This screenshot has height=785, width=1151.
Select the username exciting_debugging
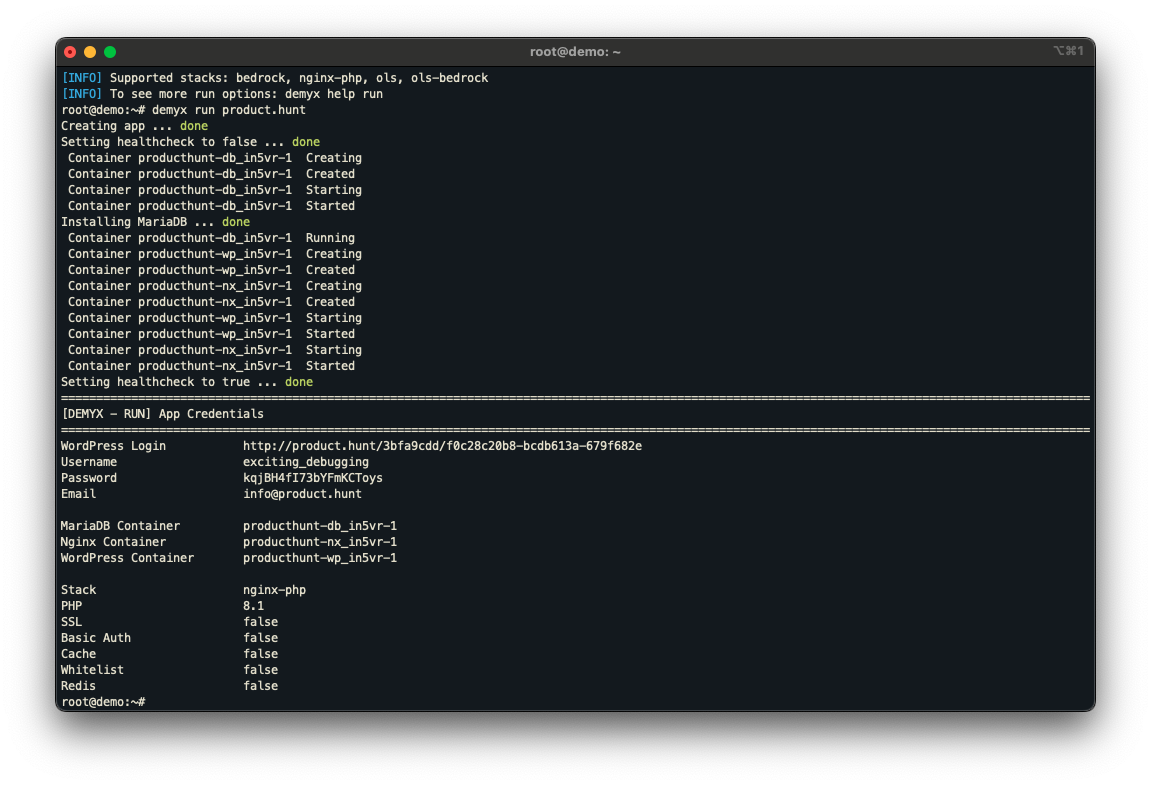[x=306, y=462]
